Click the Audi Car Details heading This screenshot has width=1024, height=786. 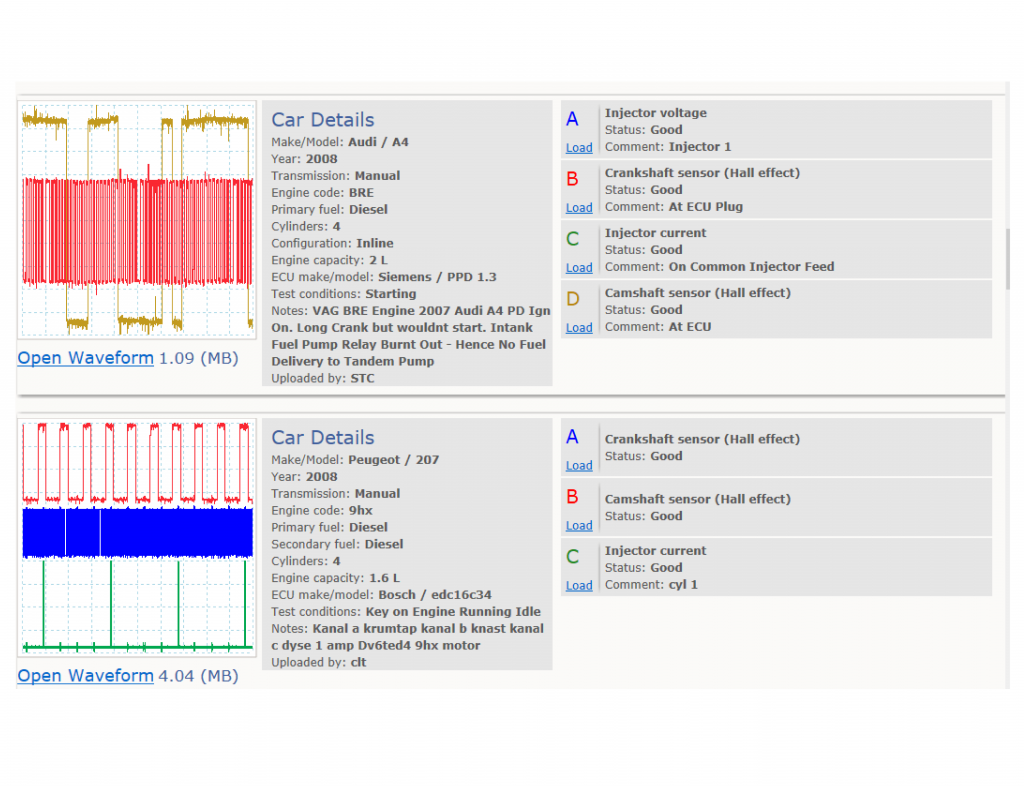pos(323,120)
